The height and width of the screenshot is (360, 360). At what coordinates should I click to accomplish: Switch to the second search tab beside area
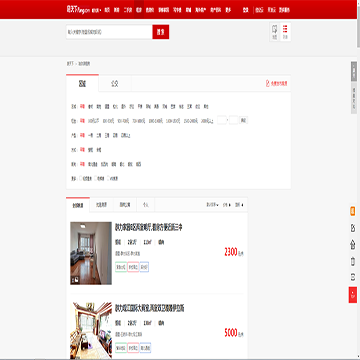pyautogui.click(x=115, y=84)
